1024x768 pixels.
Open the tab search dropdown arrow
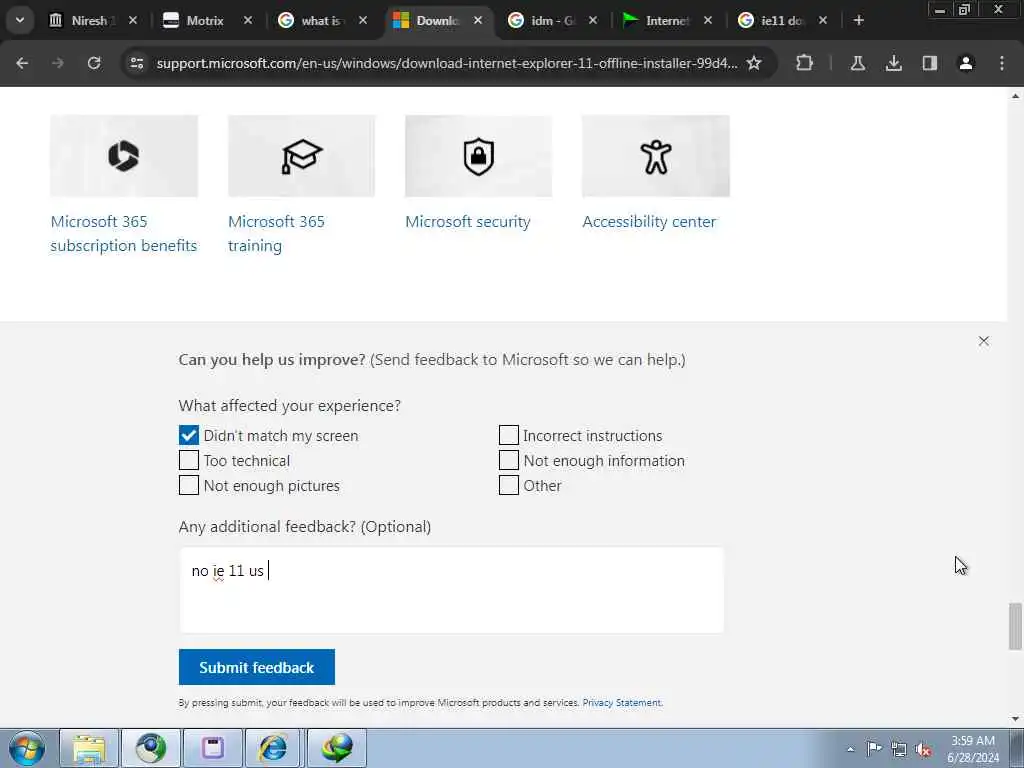click(20, 20)
